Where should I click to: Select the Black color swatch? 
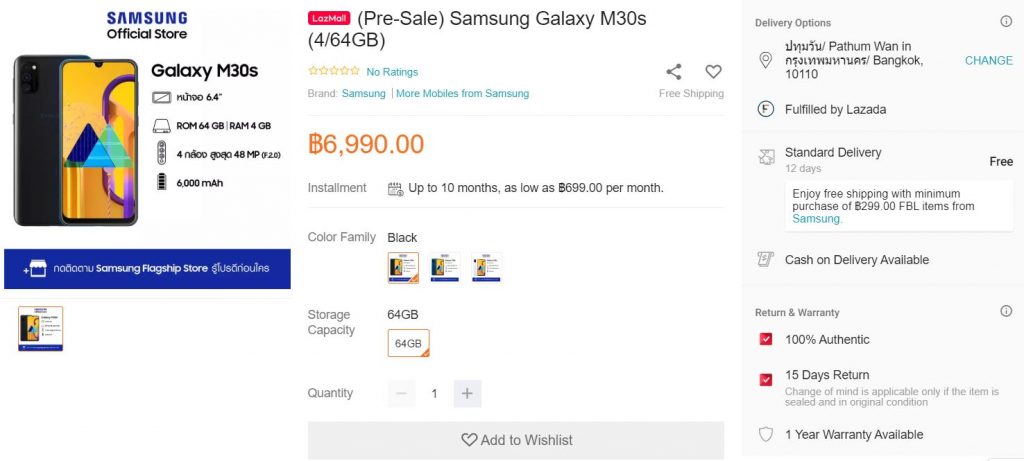point(403,268)
